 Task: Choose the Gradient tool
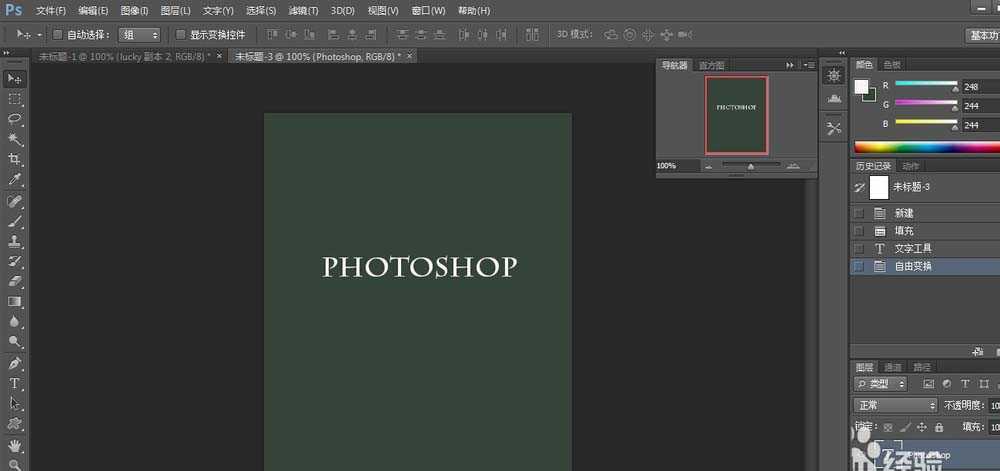coord(15,302)
